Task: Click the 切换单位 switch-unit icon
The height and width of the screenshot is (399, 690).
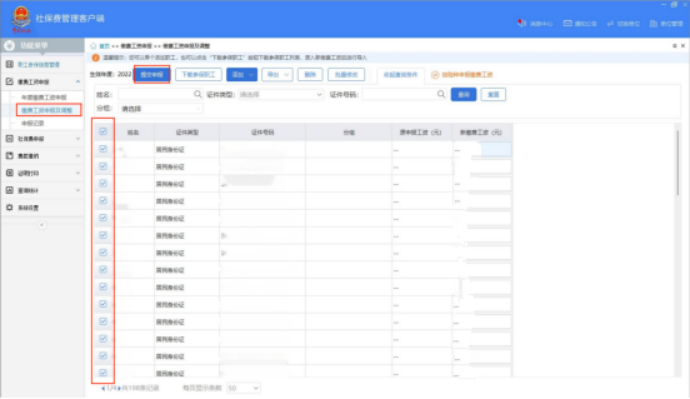Action: pos(610,23)
